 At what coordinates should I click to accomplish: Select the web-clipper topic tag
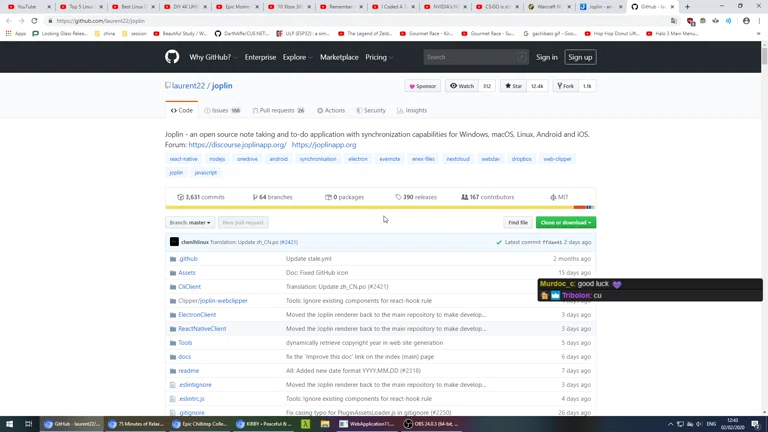point(557,159)
